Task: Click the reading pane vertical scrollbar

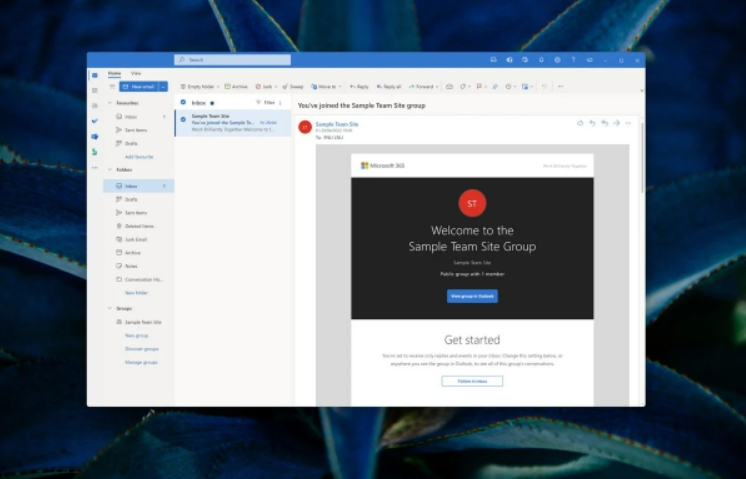Action: coord(642,157)
